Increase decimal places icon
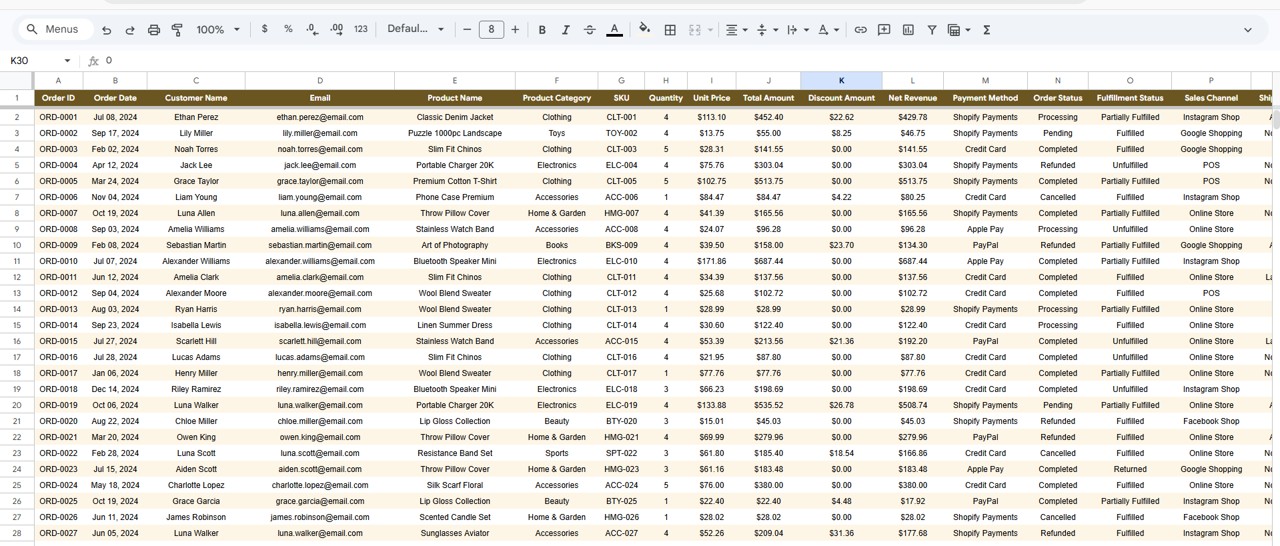 pos(336,30)
